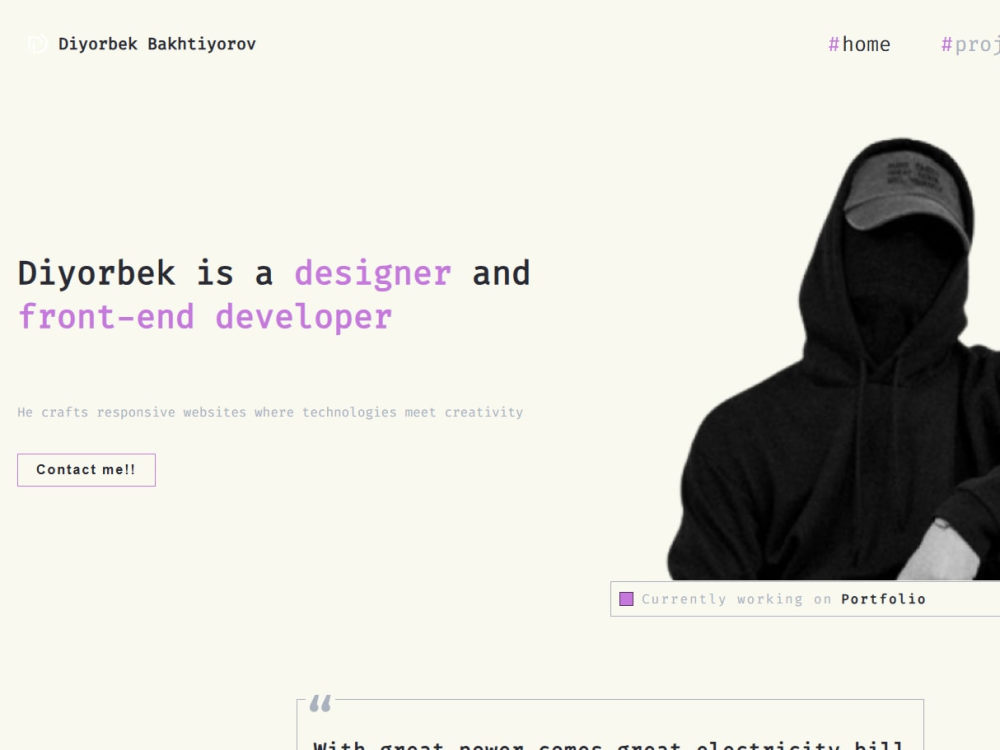The image size is (1000, 750).
Task: Click the purple word designer in the heading
Action: pyautogui.click(x=373, y=273)
